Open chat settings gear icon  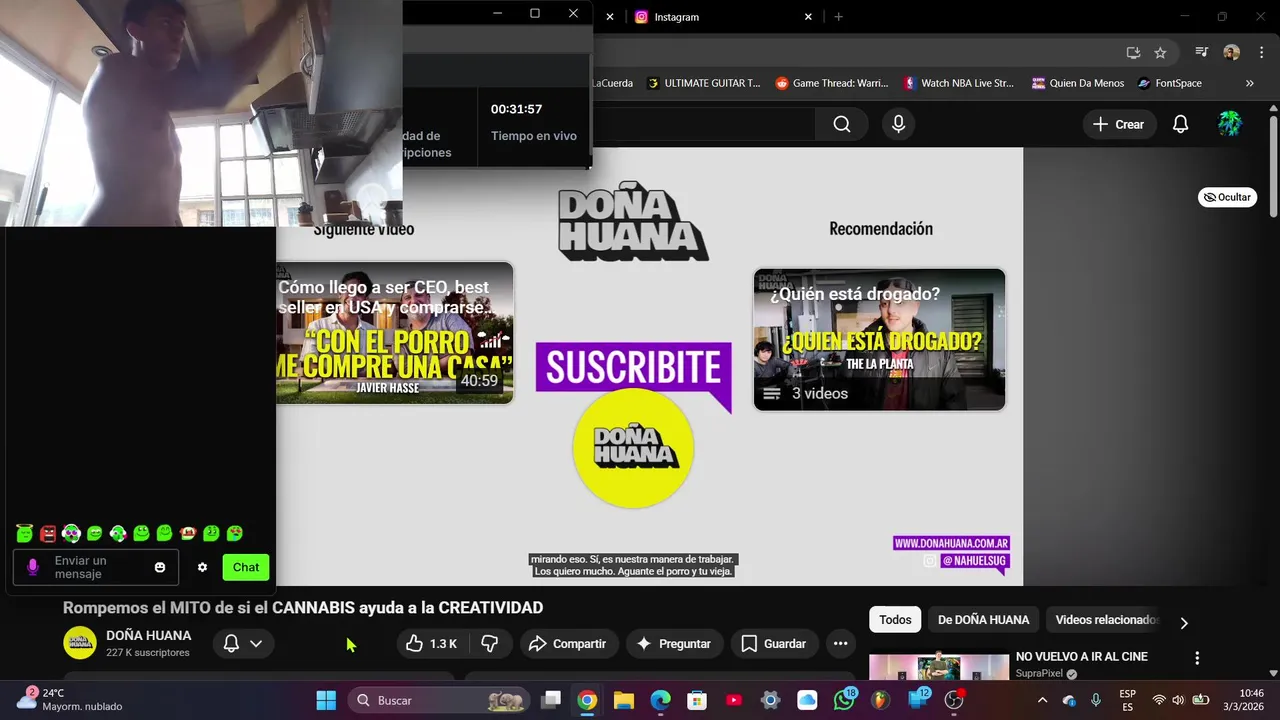(x=202, y=567)
